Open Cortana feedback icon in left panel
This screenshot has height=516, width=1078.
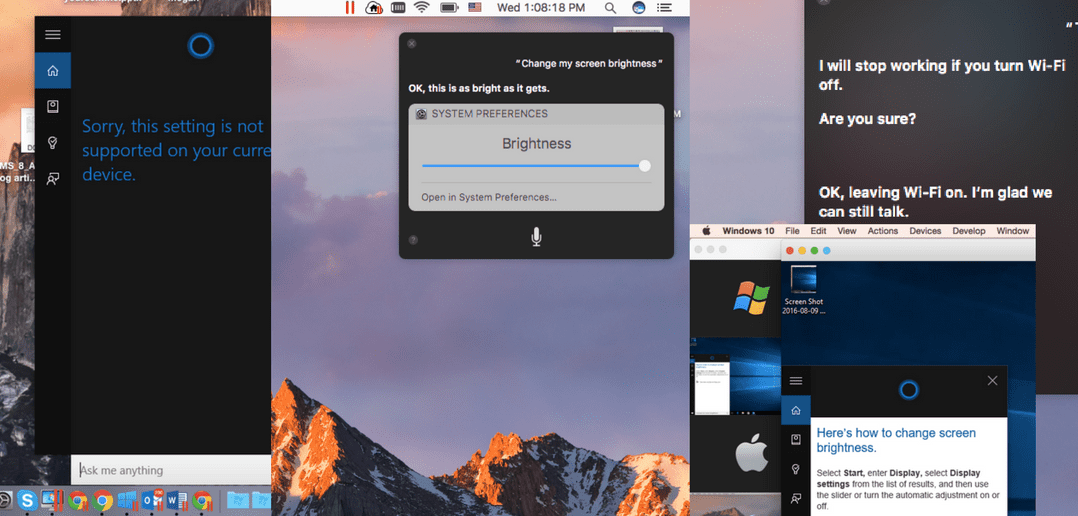click(52, 179)
